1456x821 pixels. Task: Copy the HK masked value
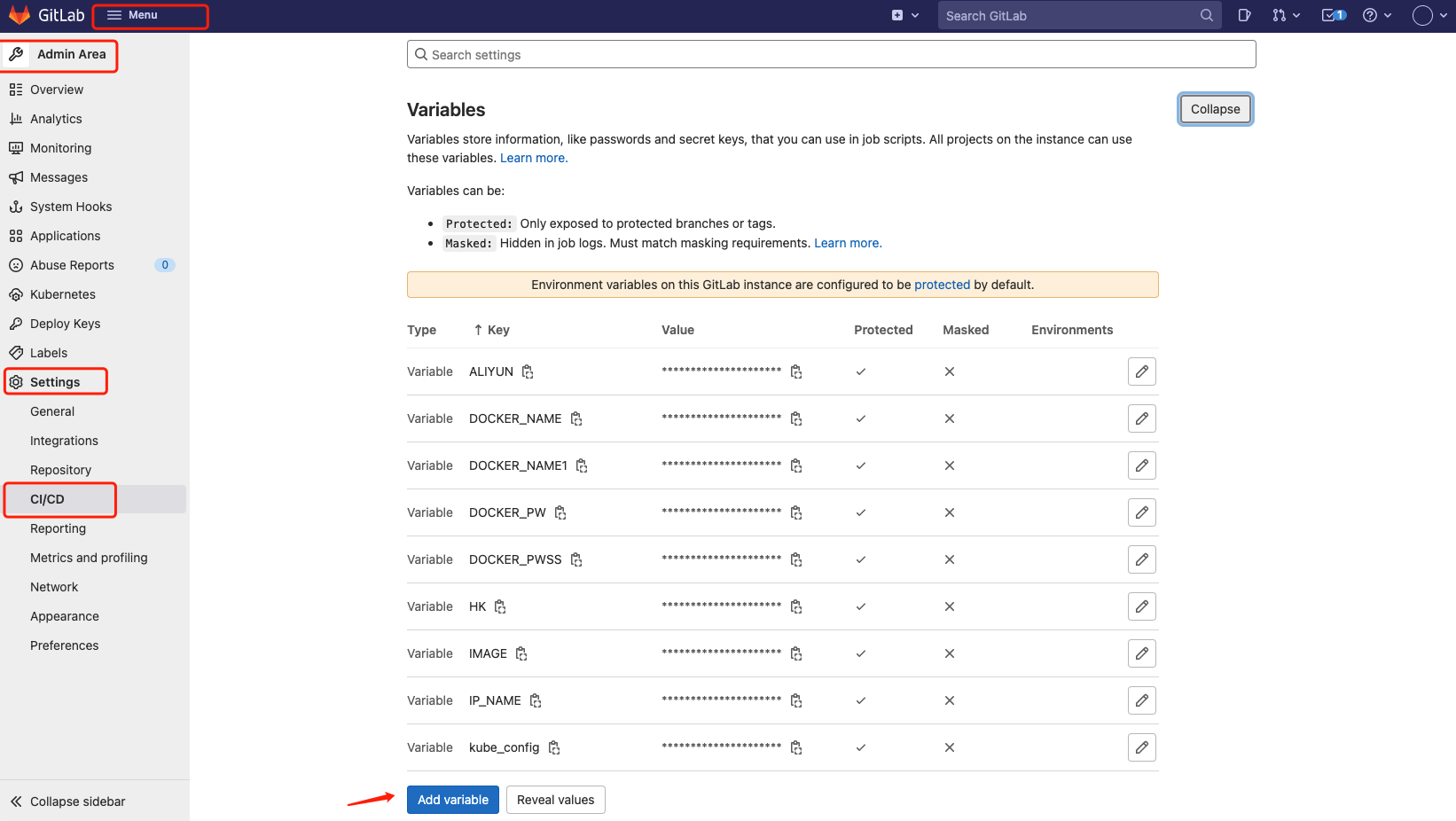click(x=796, y=606)
